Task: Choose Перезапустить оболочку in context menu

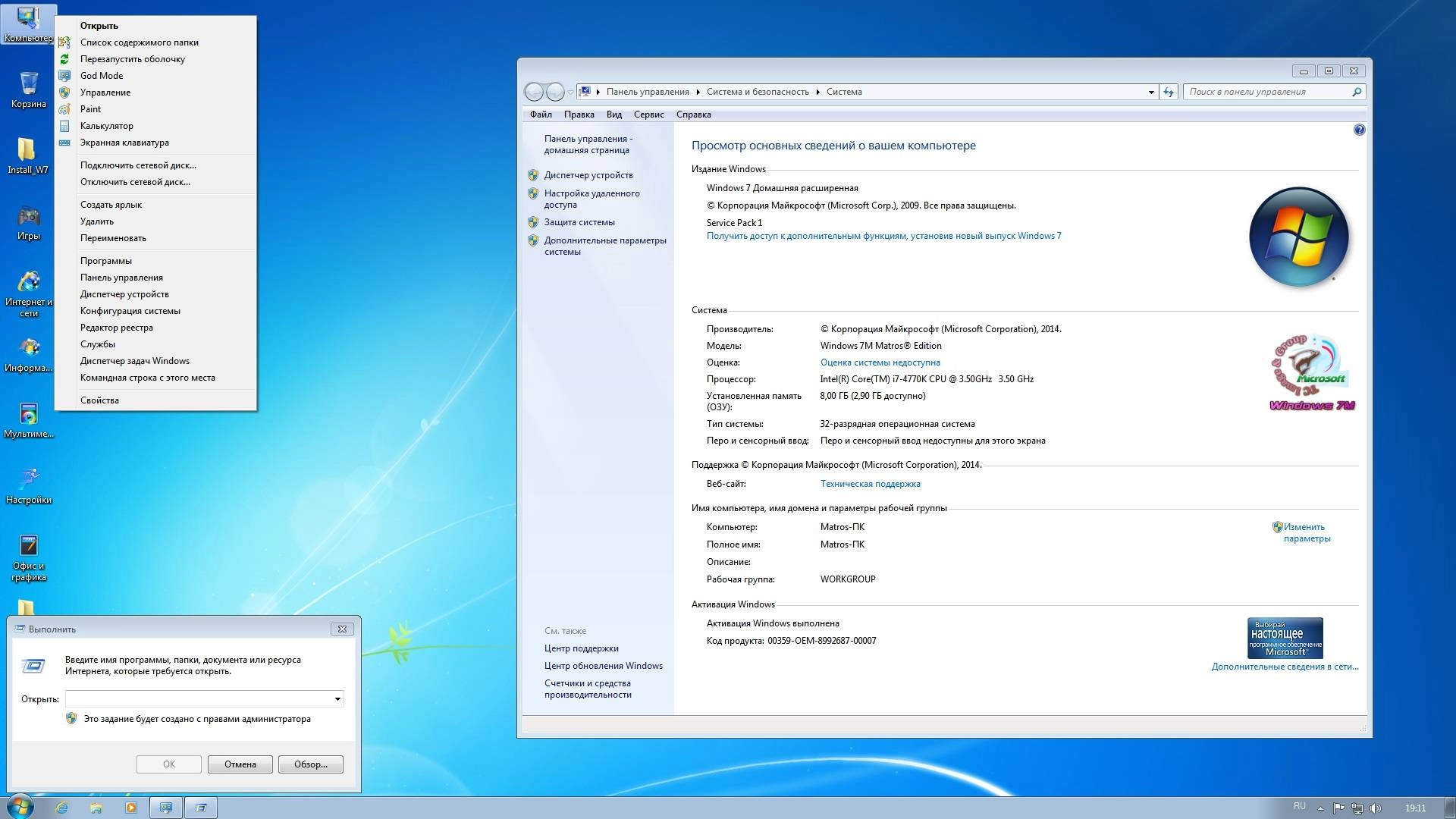Action: (x=156, y=59)
